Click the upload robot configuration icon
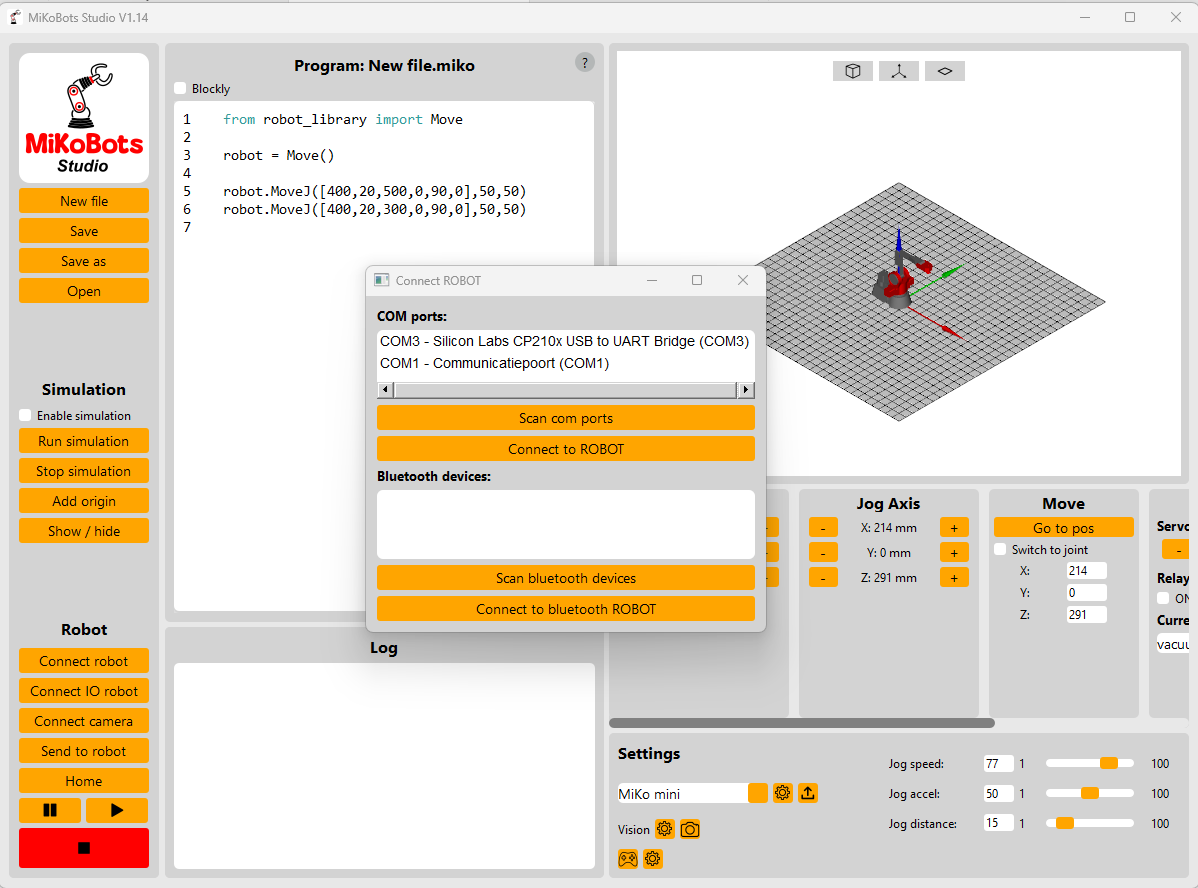 [808, 793]
